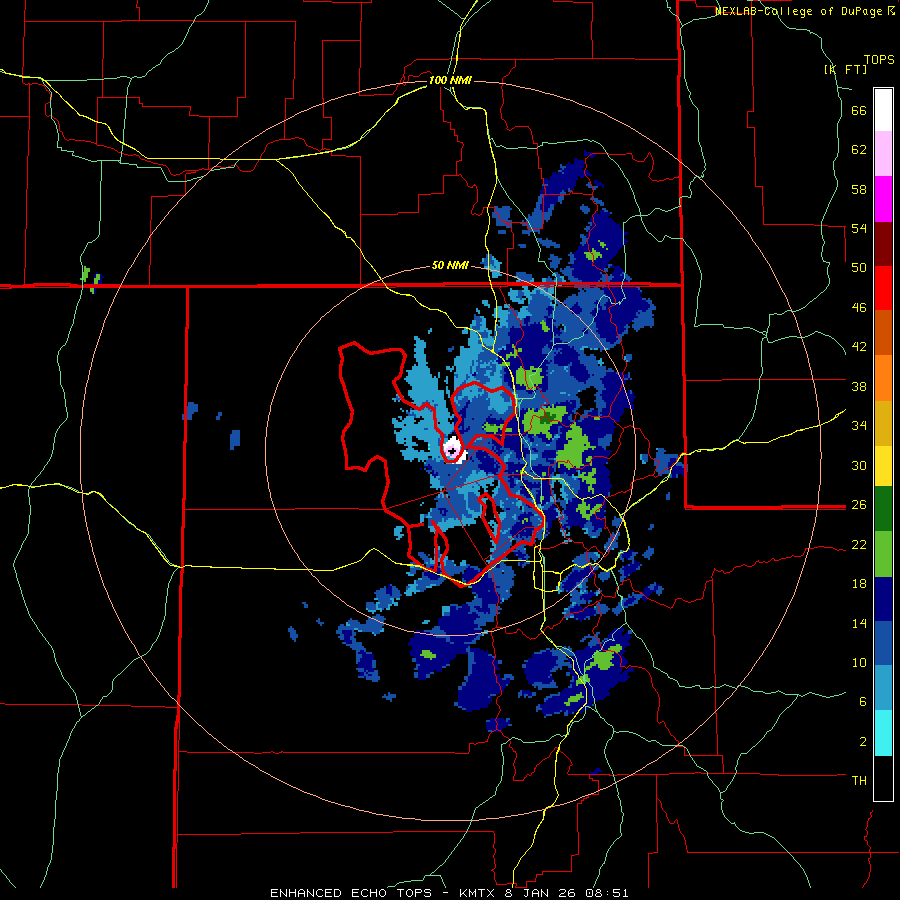The height and width of the screenshot is (900, 900).
Task: Click legend value 38
Action: pyautogui.click(x=859, y=386)
